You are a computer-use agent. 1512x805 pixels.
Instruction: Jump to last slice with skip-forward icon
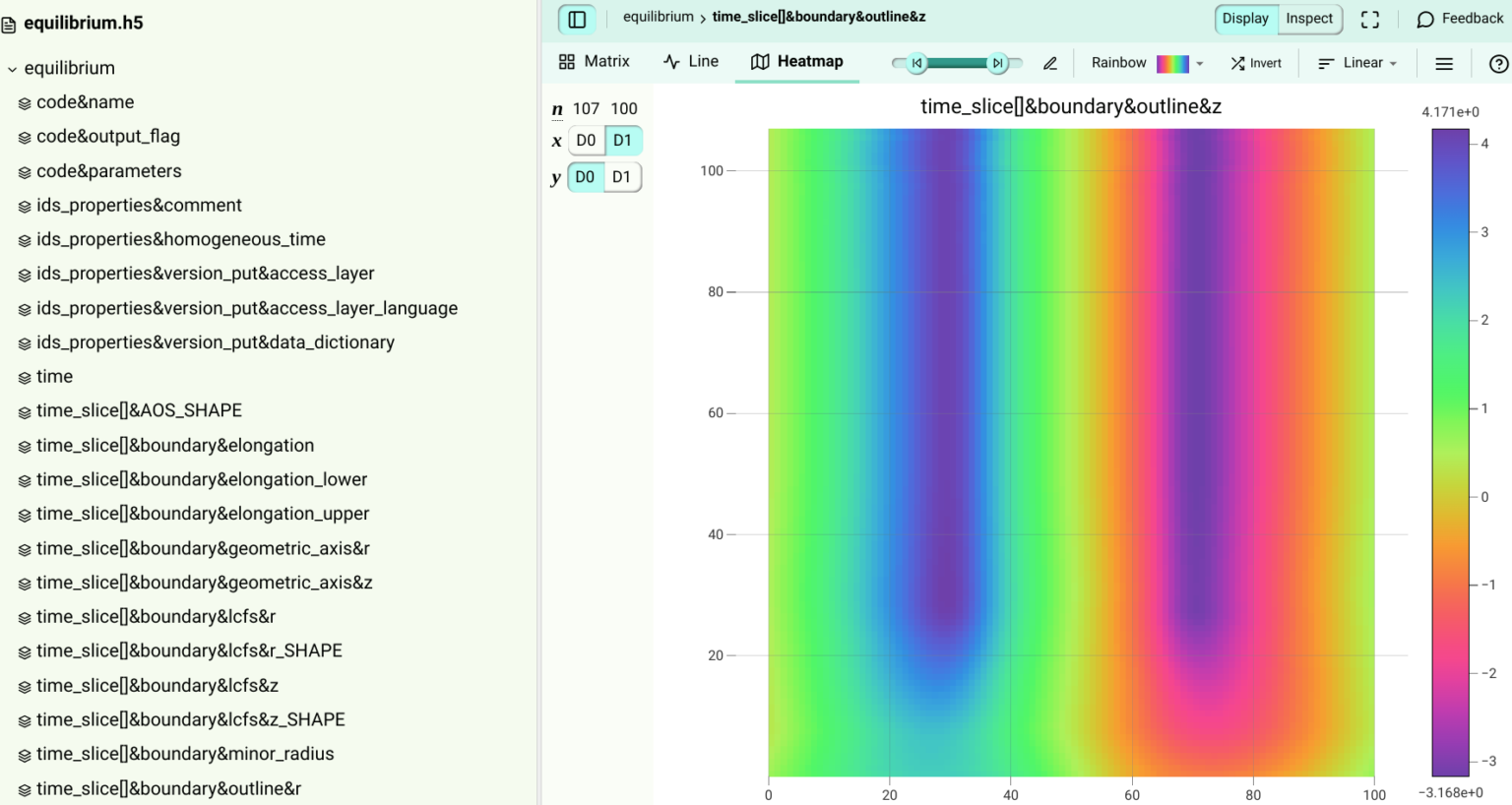pyautogui.click(x=998, y=62)
